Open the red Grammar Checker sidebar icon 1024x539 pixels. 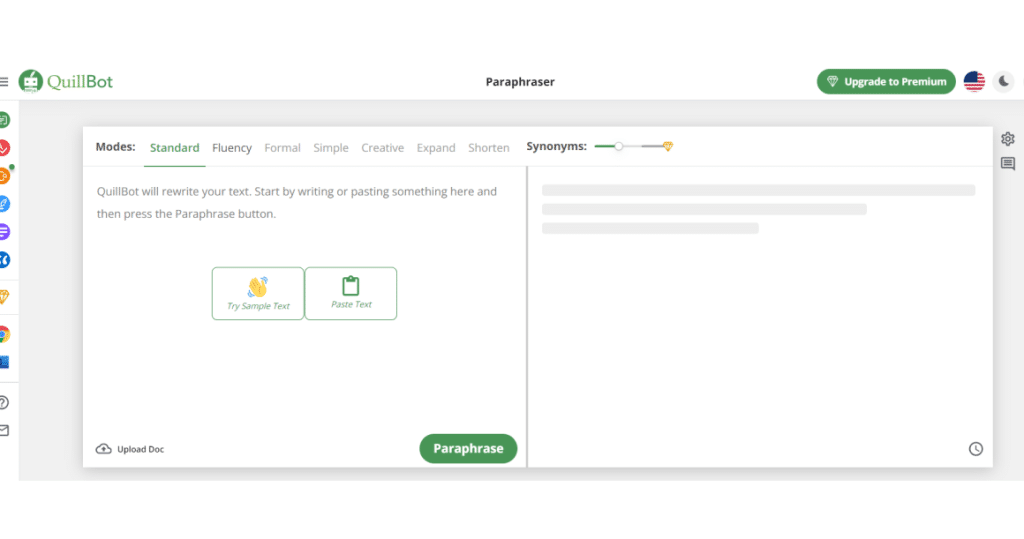point(4,148)
